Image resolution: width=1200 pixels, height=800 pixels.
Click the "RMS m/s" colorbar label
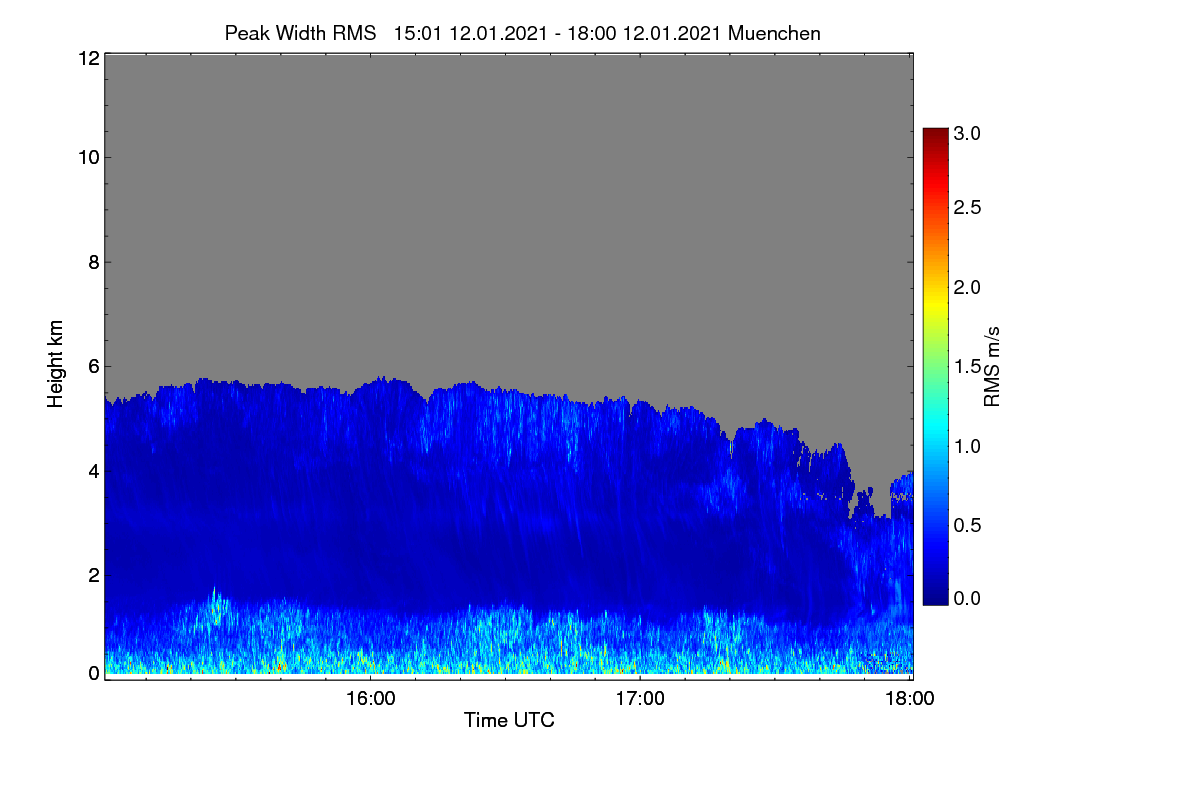click(x=992, y=365)
